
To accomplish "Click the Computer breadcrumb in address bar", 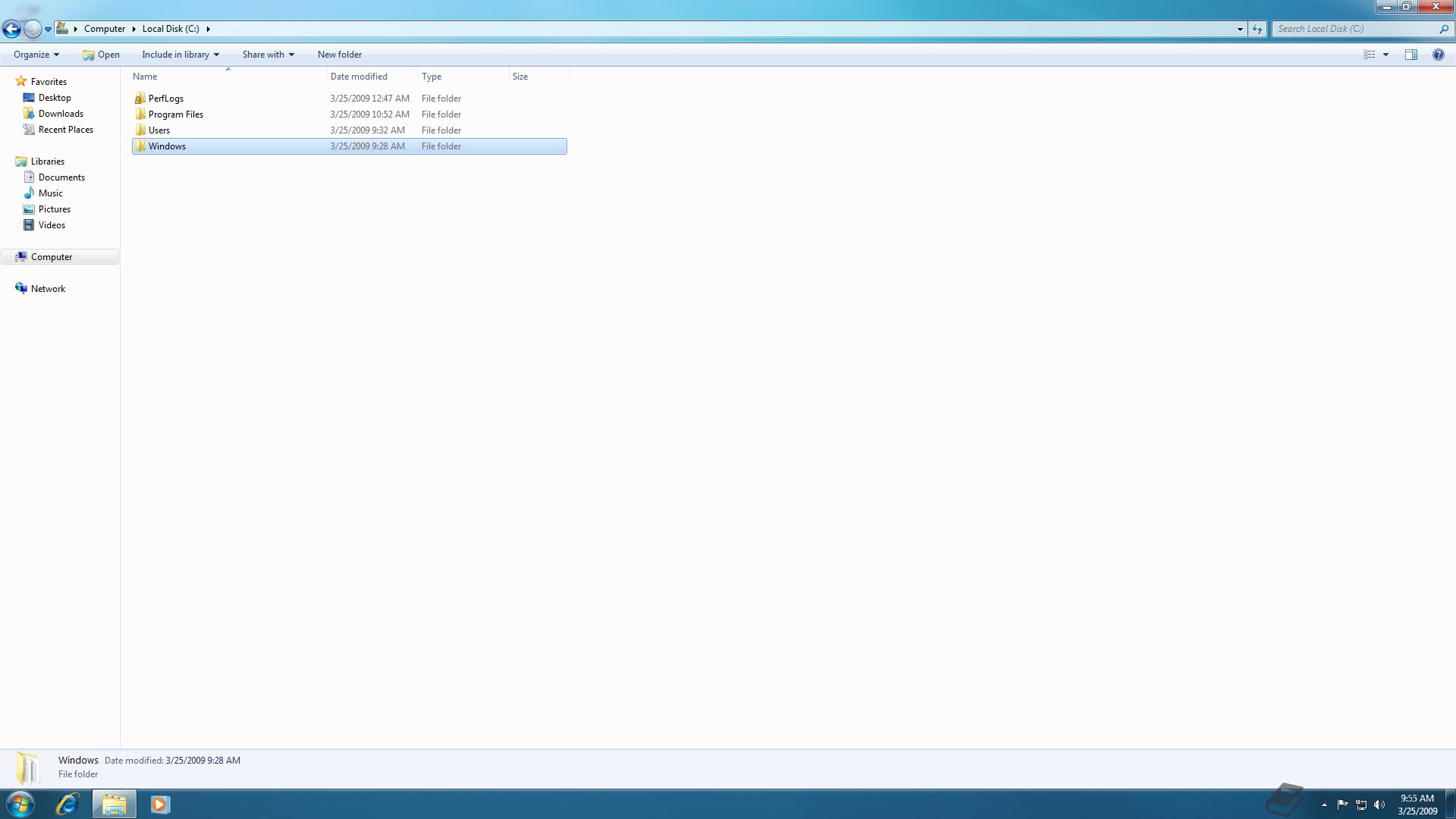I will (105, 29).
